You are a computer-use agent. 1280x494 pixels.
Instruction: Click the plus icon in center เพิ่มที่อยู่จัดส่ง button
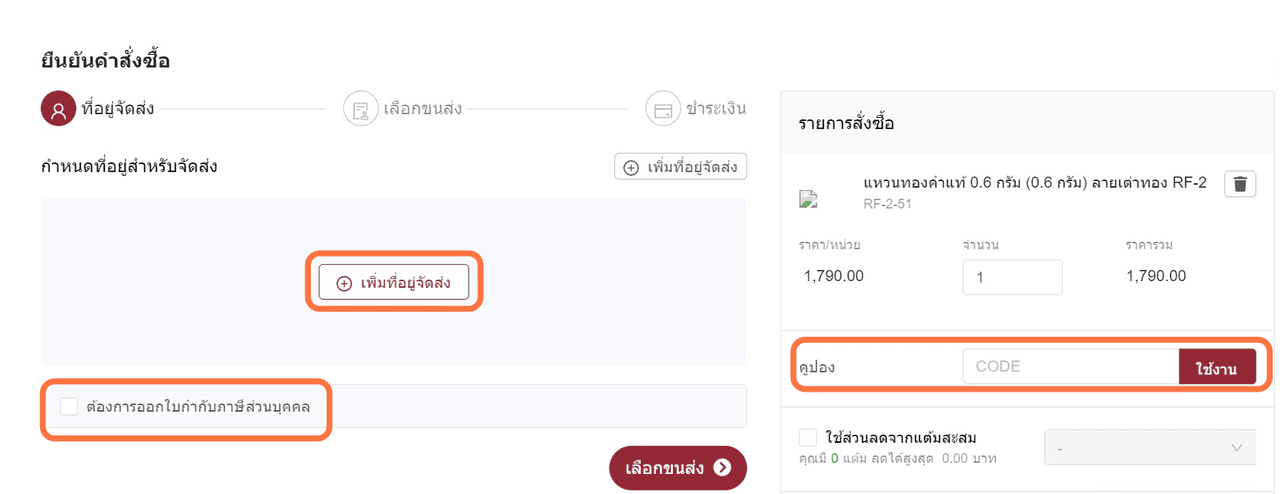tap(344, 283)
